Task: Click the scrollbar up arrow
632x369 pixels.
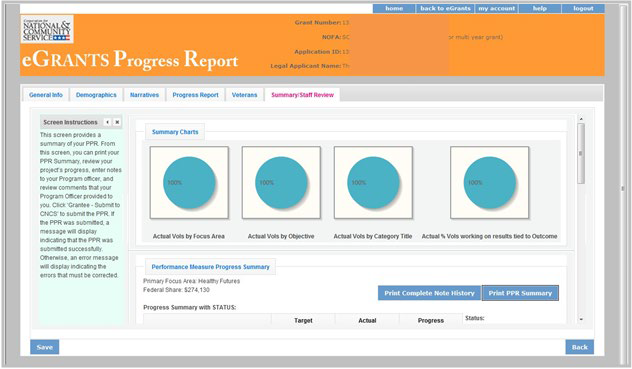Action: [x=581, y=119]
